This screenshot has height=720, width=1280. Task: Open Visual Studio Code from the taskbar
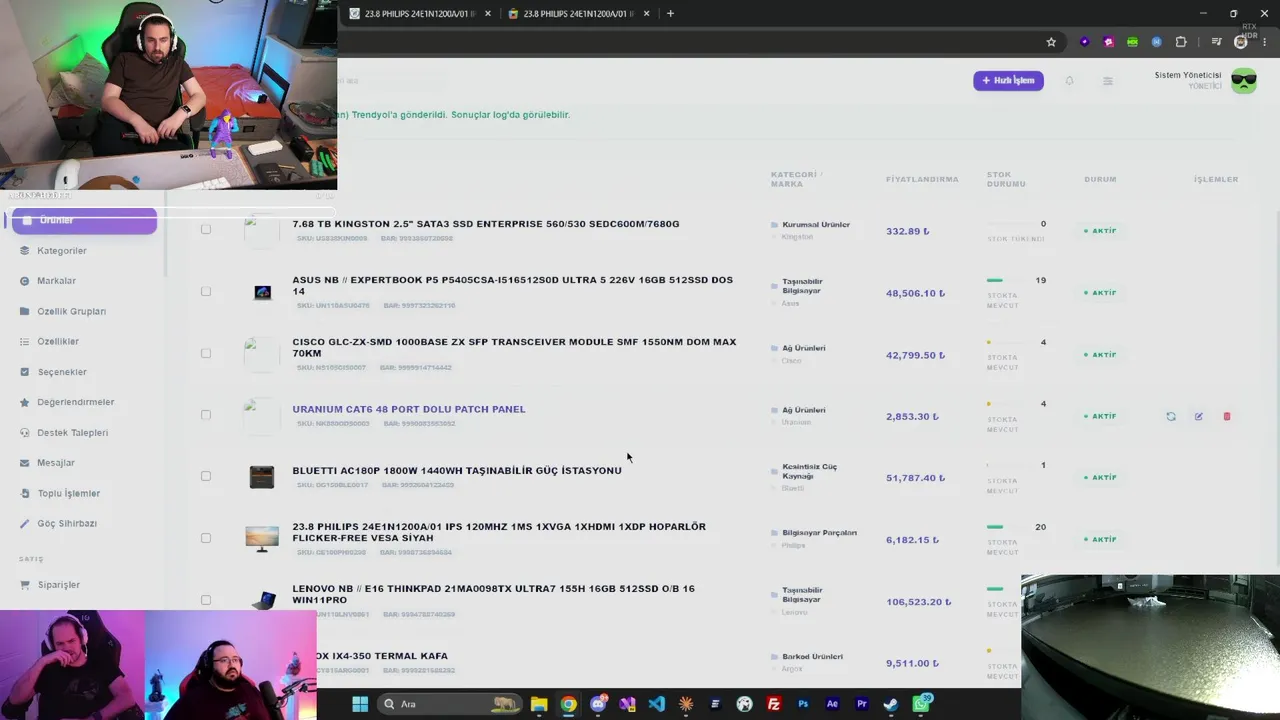click(656, 704)
